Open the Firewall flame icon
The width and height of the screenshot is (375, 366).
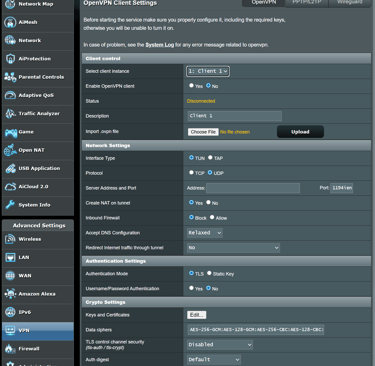pos(10,349)
